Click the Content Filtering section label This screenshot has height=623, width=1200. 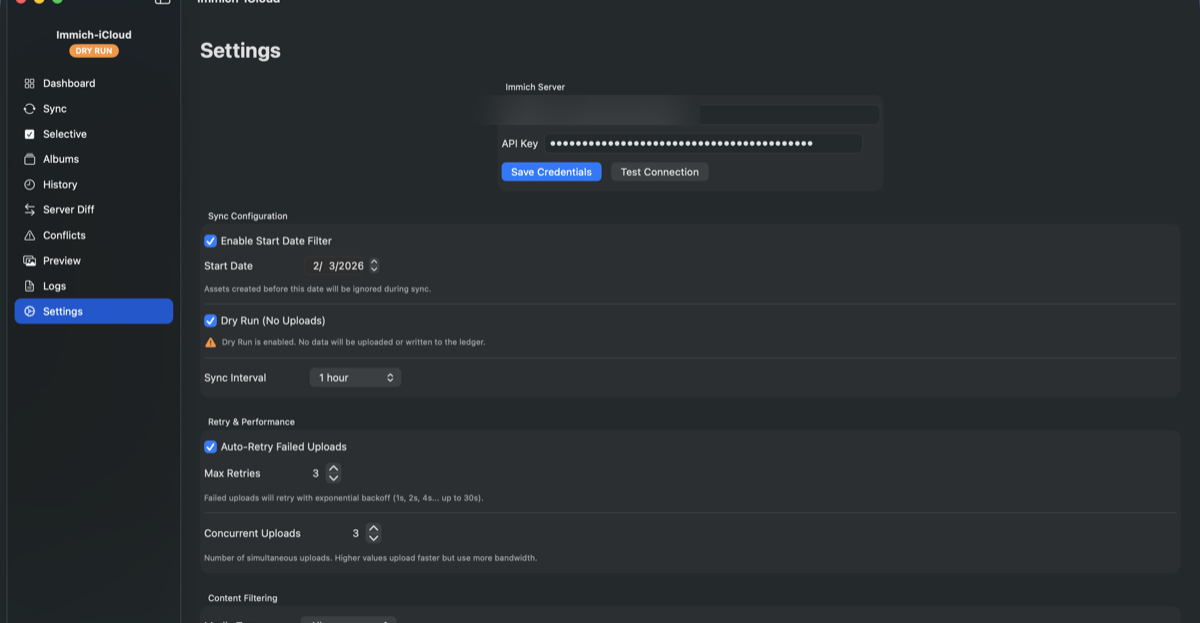click(x=242, y=598)
